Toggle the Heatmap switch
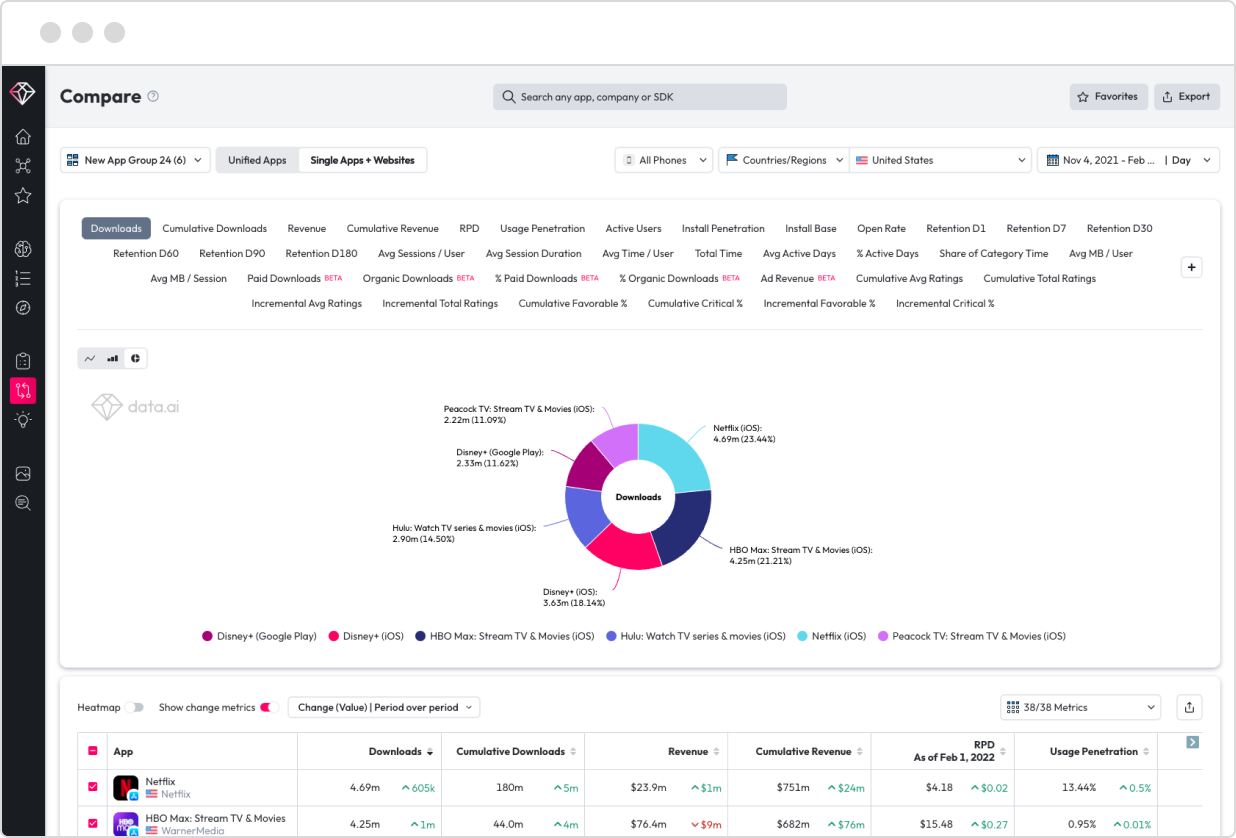The height and width of the screenshot is (838, 1236). (136, 707)
